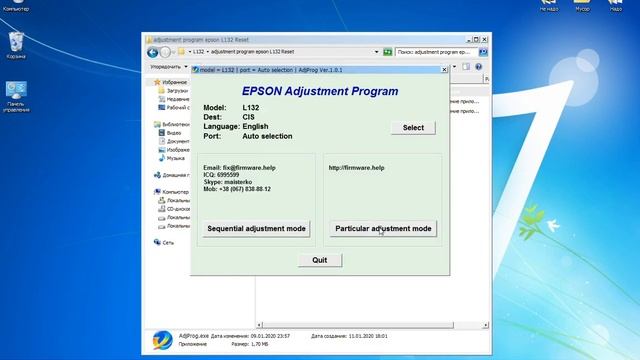Open the Видео library

click(x=170, y=133)
